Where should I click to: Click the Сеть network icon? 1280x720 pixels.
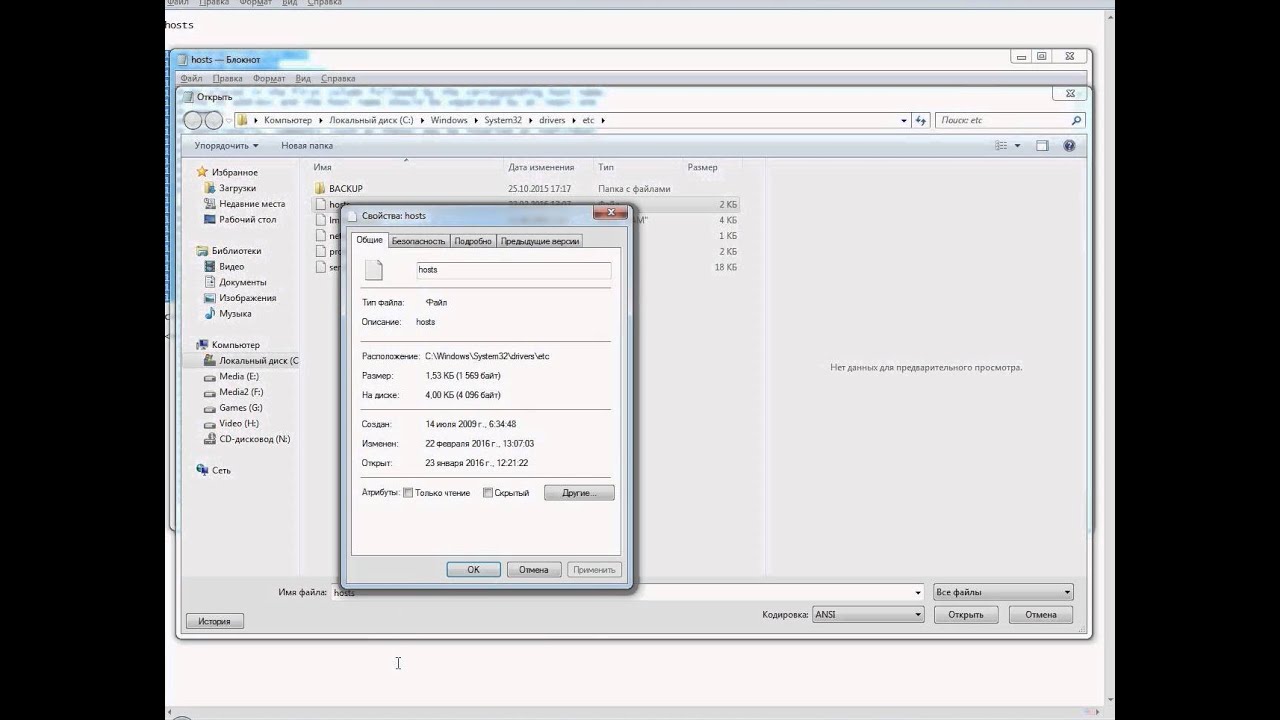(203, 470)
